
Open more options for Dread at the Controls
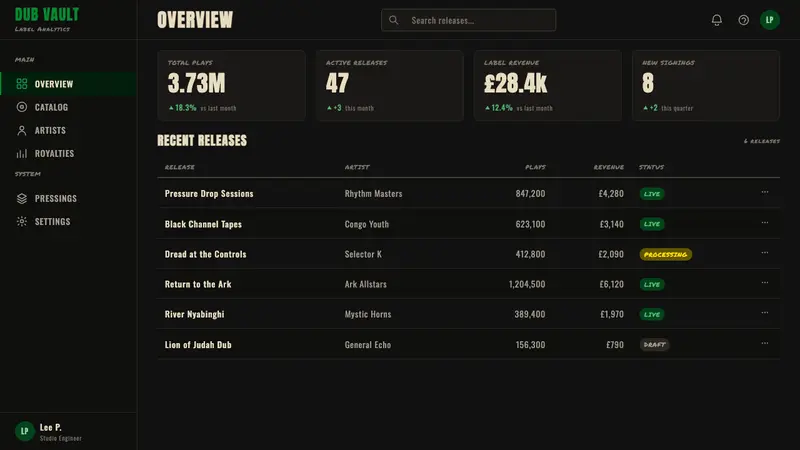click(764, 253)
